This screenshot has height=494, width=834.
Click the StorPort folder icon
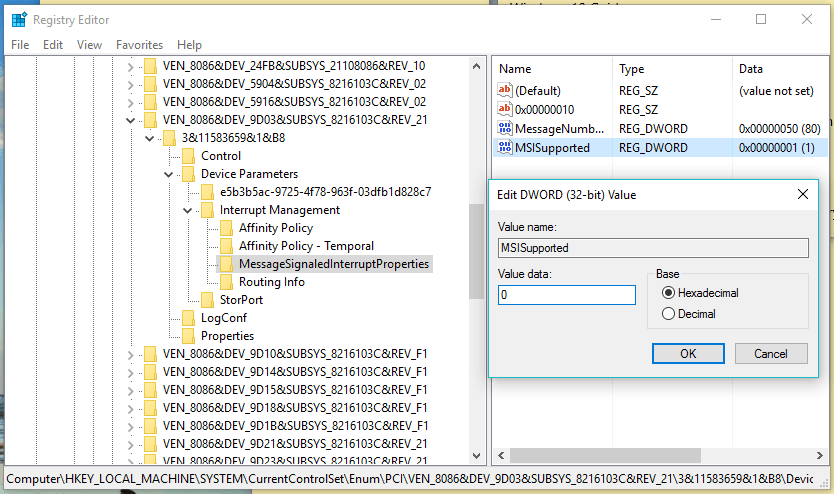click(x=208, y=300)
